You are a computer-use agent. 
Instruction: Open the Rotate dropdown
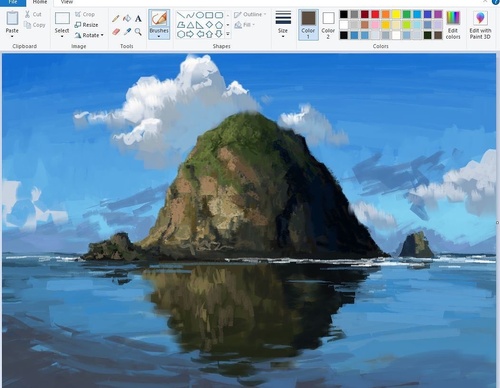pyautogui.click(x=89, y=35)
